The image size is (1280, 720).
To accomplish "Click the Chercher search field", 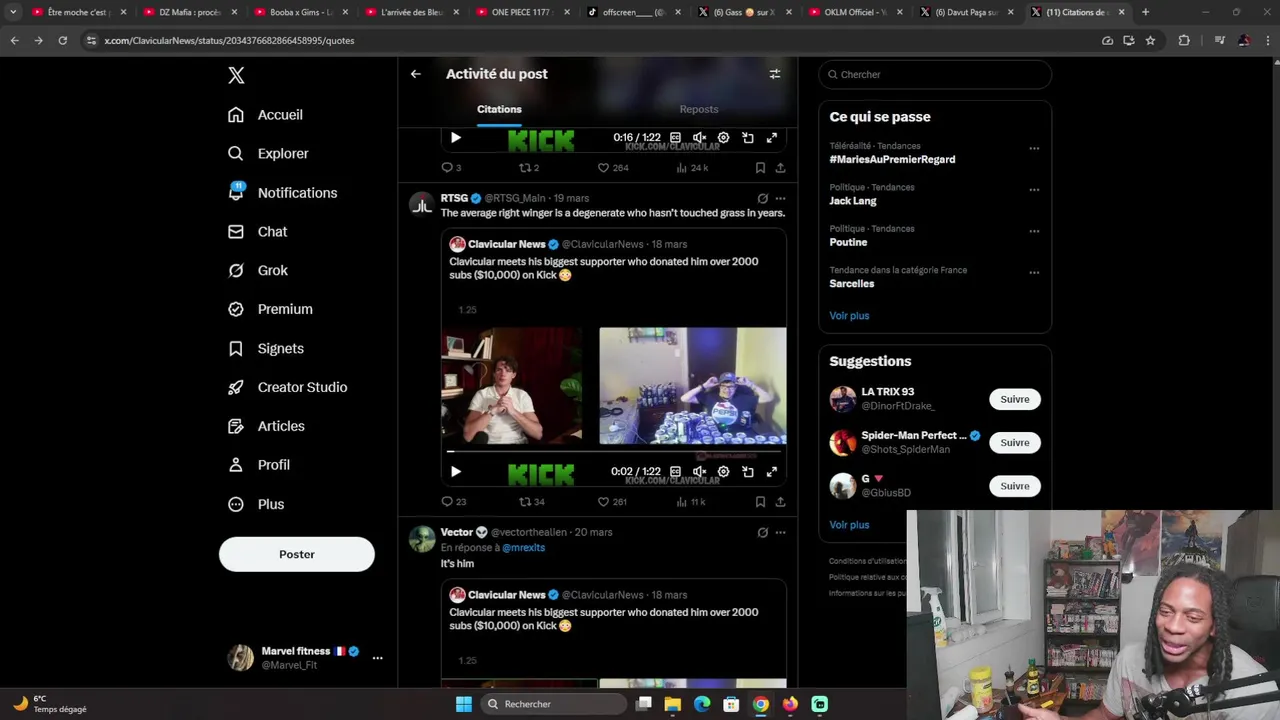I will coord(935,74).
